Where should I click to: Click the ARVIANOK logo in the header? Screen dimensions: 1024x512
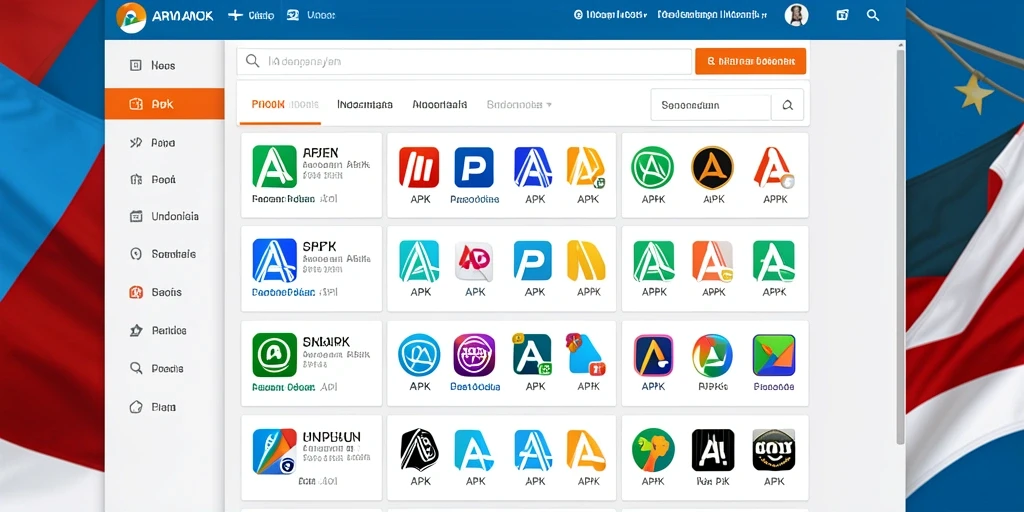(x=165, y=16)
